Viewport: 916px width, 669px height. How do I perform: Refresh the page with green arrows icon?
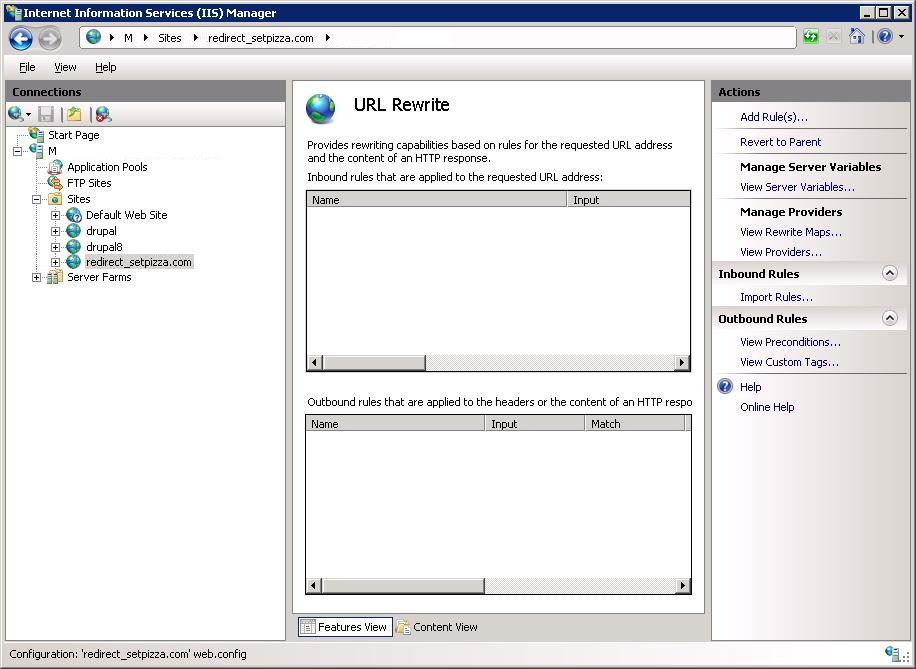coord(811,37)
